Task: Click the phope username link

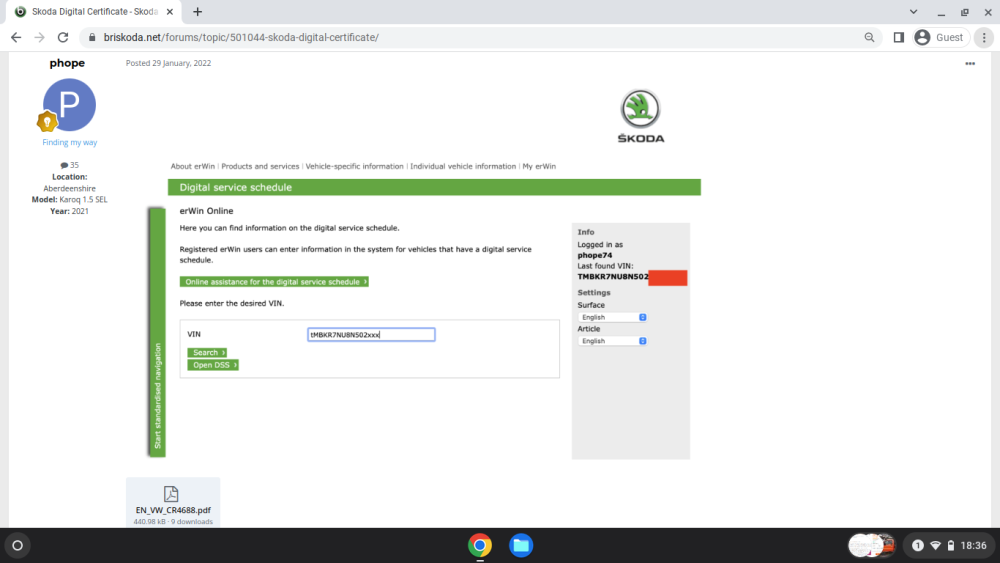Action: point(67,63)
